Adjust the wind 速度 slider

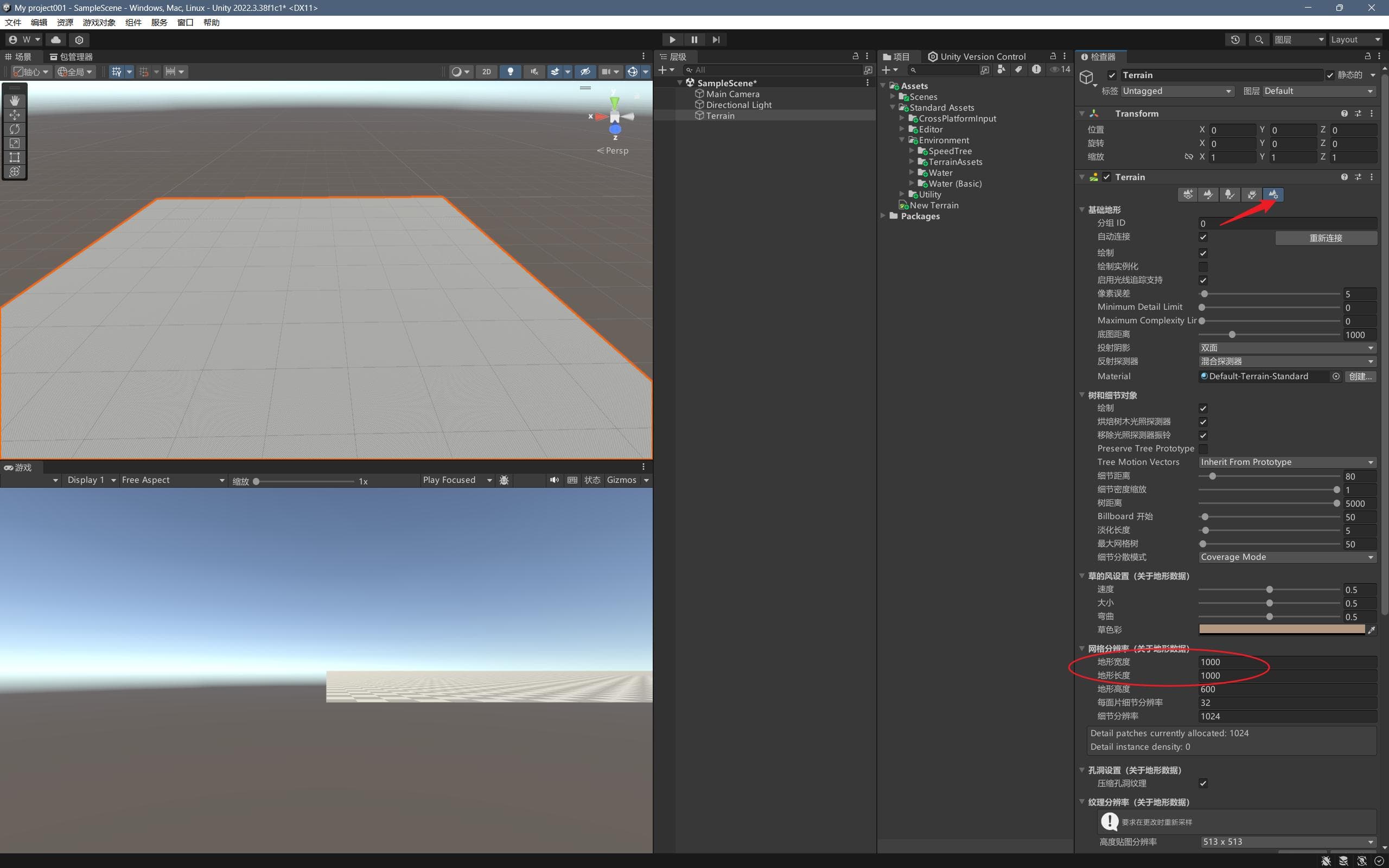pyautogui.click(x=1269, y=590)
